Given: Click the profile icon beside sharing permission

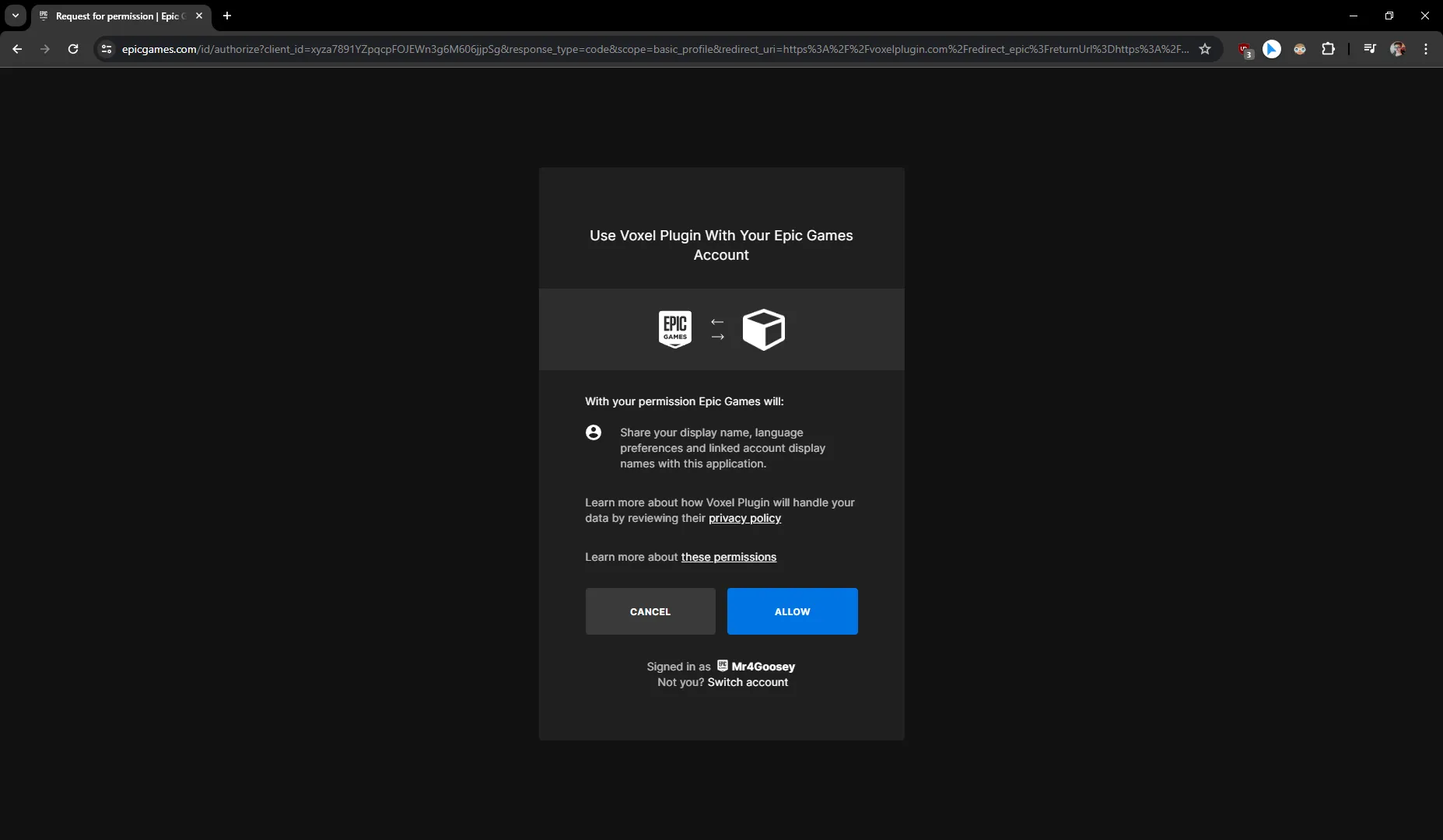Looking at the screenshot, I should [x=594, y=432].
